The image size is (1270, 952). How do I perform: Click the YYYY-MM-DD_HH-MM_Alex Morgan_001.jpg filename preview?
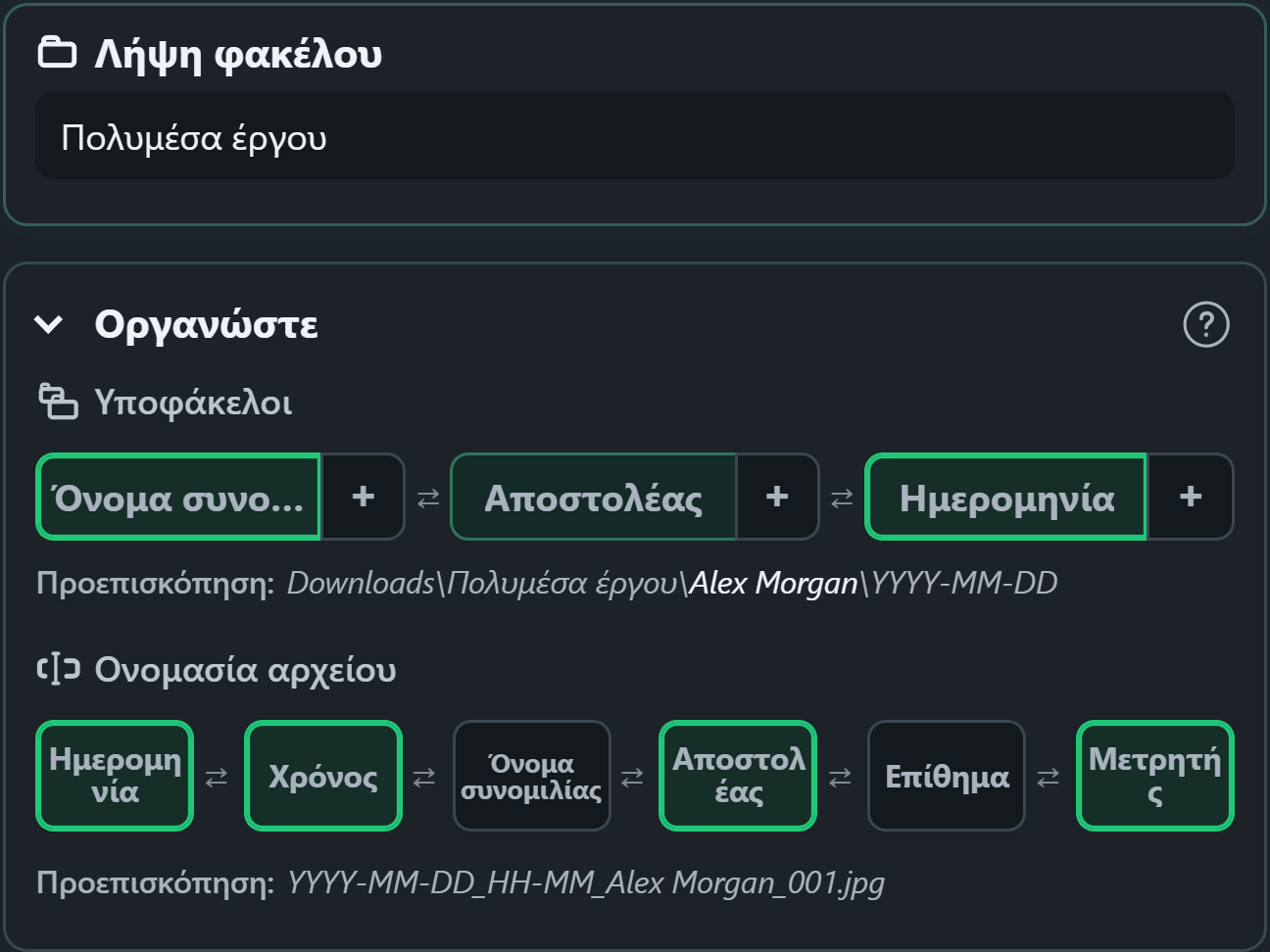(585, 882)
